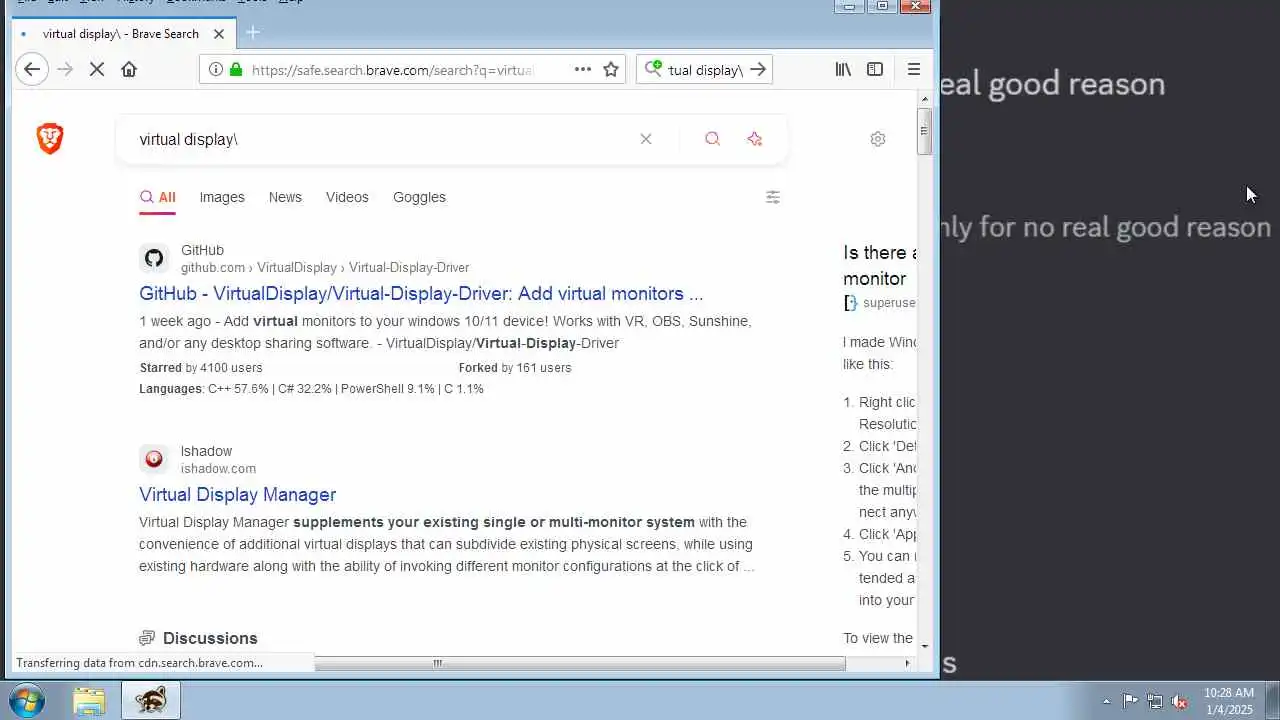Open the muted volume tray icon
1280x720 pixels.
click(1179, 701)
